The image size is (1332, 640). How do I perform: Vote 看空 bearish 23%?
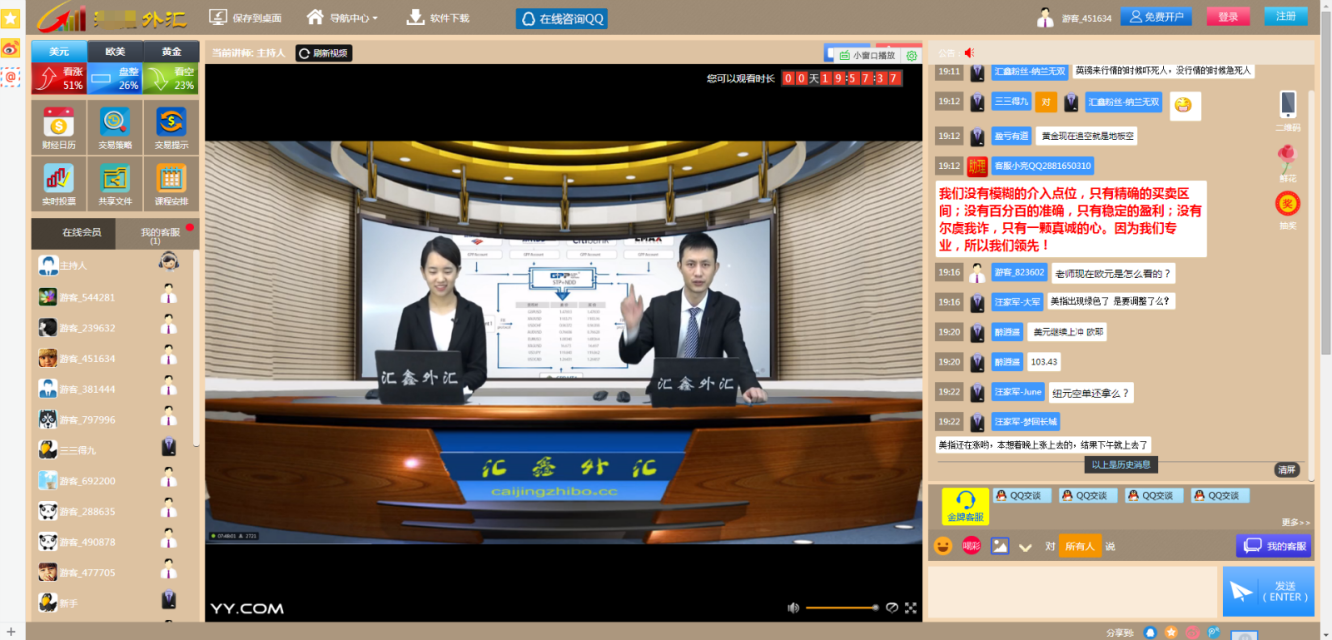(x=171, y=78)
